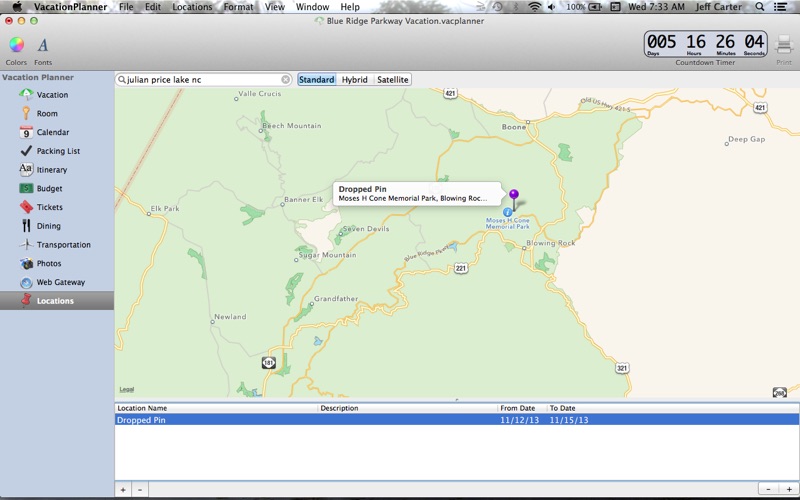The width and height of the screenshot is (800, 500).
Task: Click the Moses H Cone info marker
Action: click(x=507, y=212)
